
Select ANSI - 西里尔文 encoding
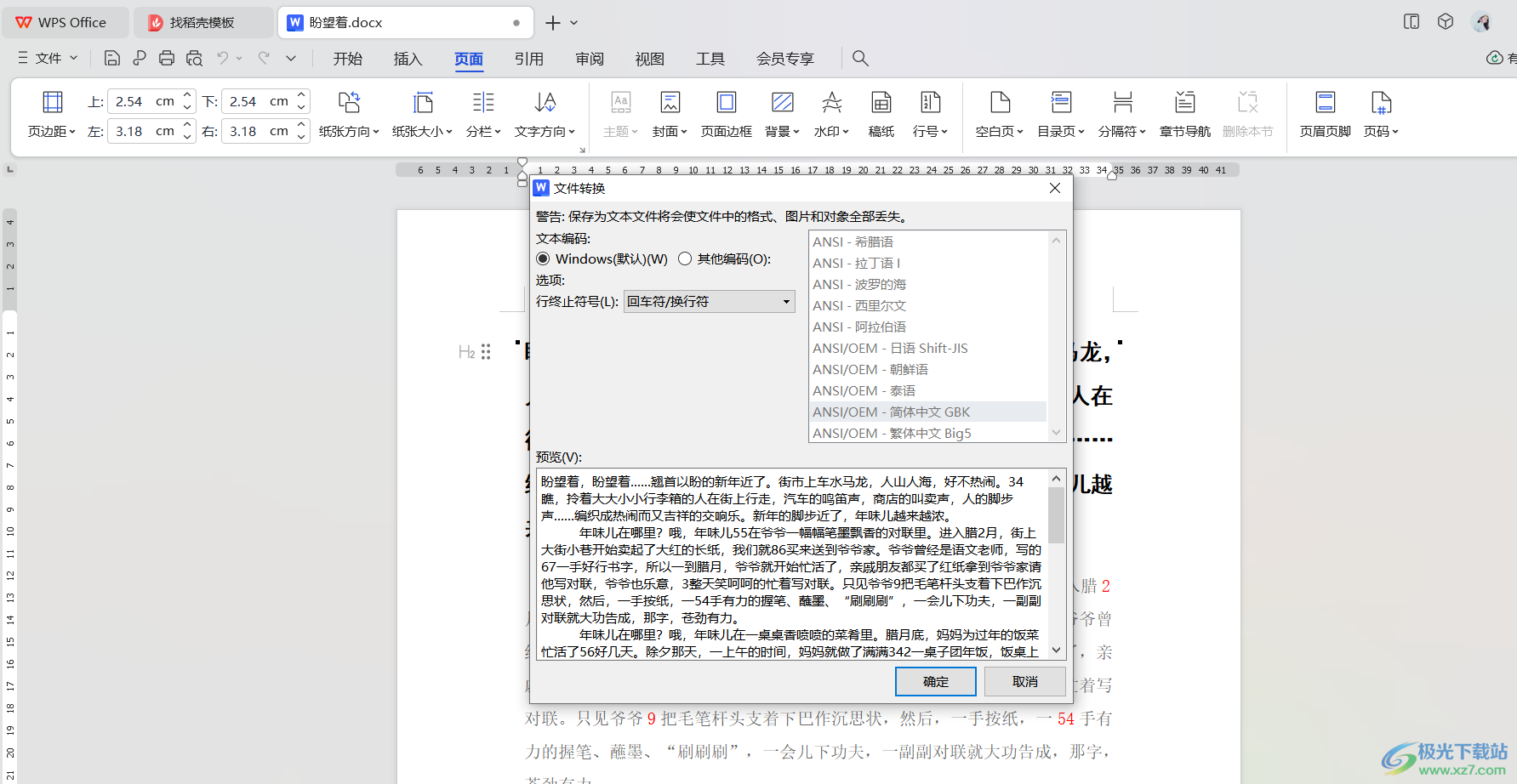coord(927,306)
